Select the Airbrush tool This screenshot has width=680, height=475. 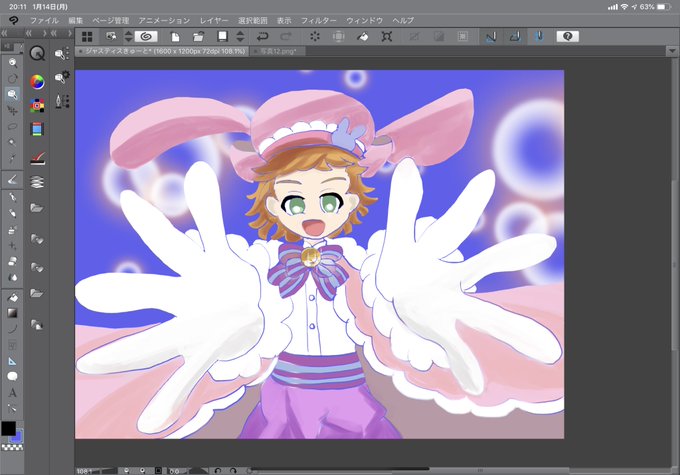tap(13, 229)
